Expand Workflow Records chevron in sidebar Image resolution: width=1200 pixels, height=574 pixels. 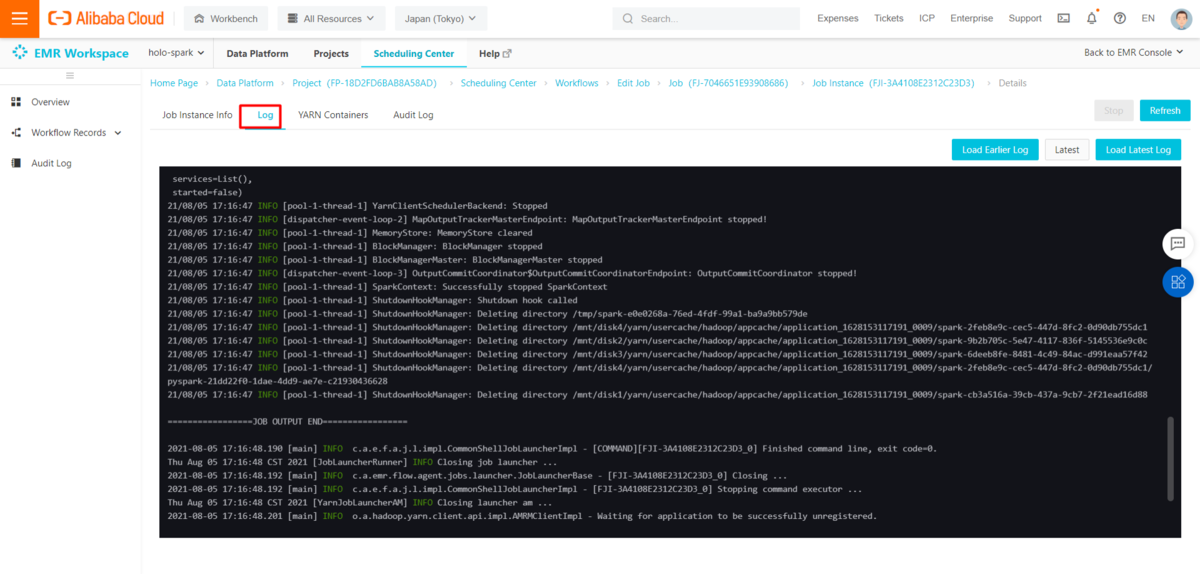pyautogui.click(x=118, y=132)
